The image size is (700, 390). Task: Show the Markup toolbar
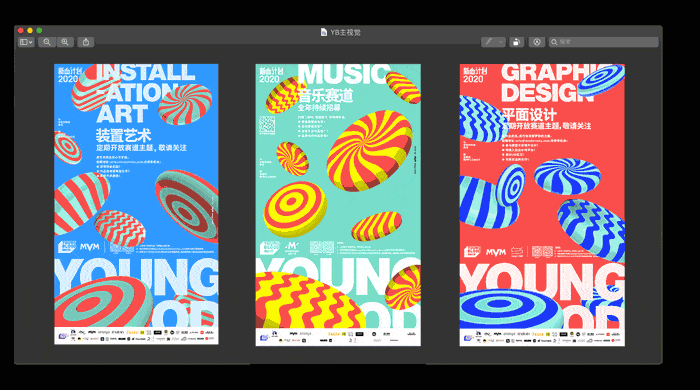point(537,42)
